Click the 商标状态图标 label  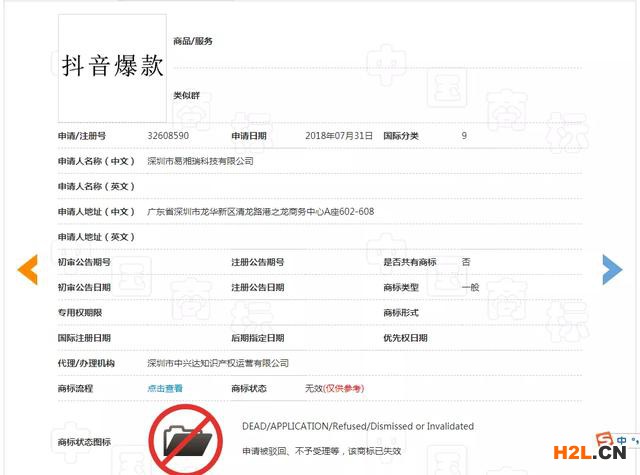click(84, 442)
